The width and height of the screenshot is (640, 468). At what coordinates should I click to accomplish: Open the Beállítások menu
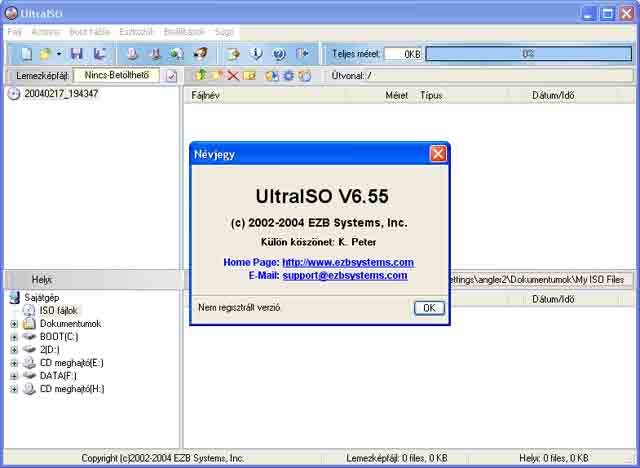pos(184,32)
